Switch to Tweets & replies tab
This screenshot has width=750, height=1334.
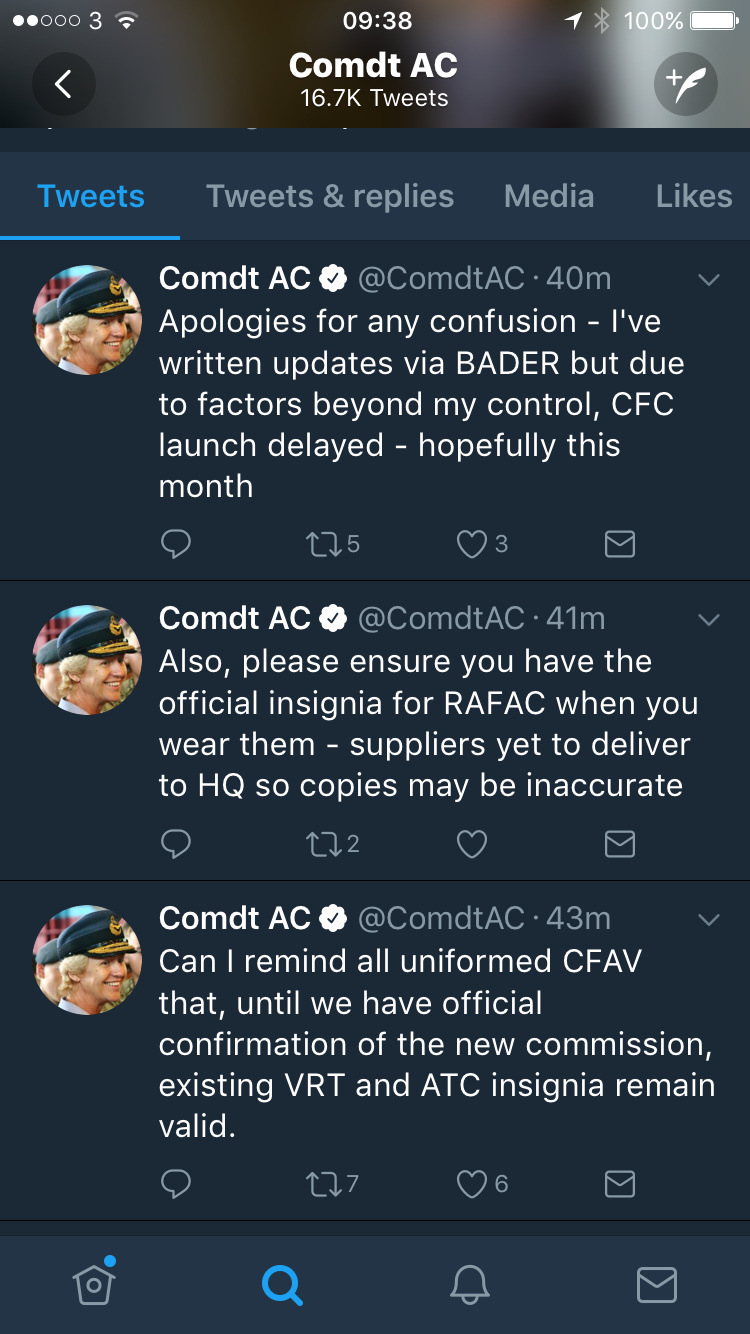pyautogui.click(x=330, y=196)
